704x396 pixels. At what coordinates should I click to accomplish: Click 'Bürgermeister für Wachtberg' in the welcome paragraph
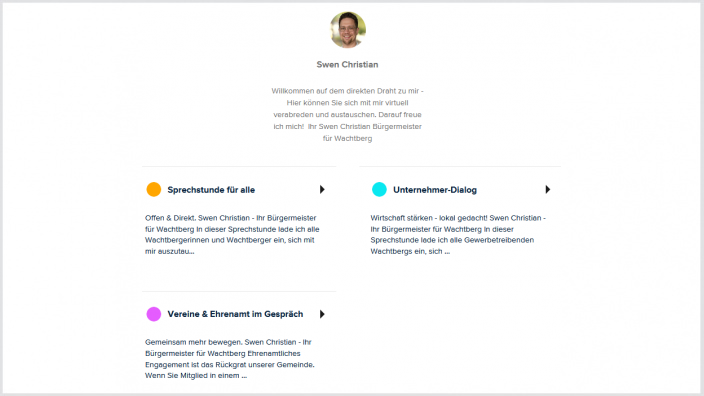372,132
